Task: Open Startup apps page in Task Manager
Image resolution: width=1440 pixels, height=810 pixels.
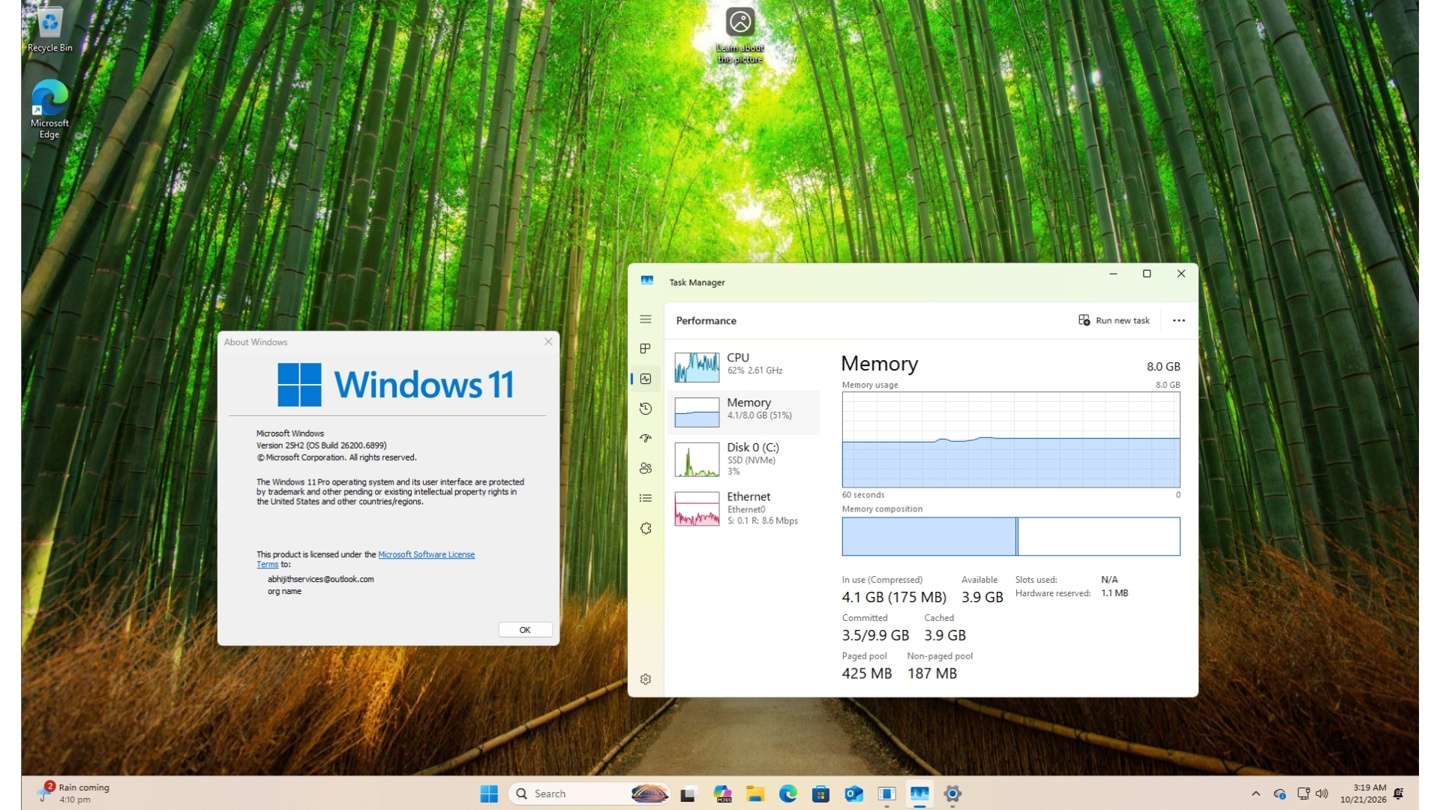Action: (645, 438)
